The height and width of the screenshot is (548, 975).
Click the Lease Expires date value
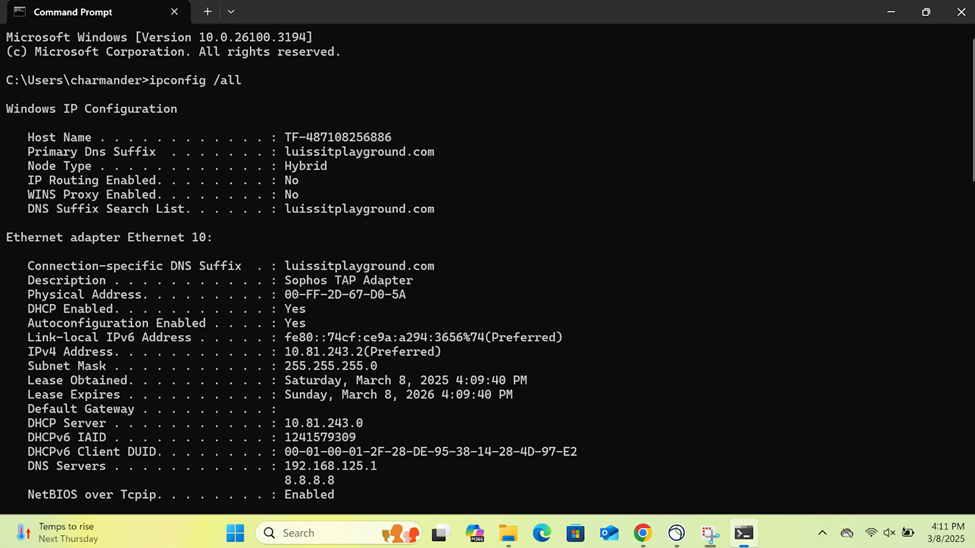pyautogui.click(x=399, y=395)
